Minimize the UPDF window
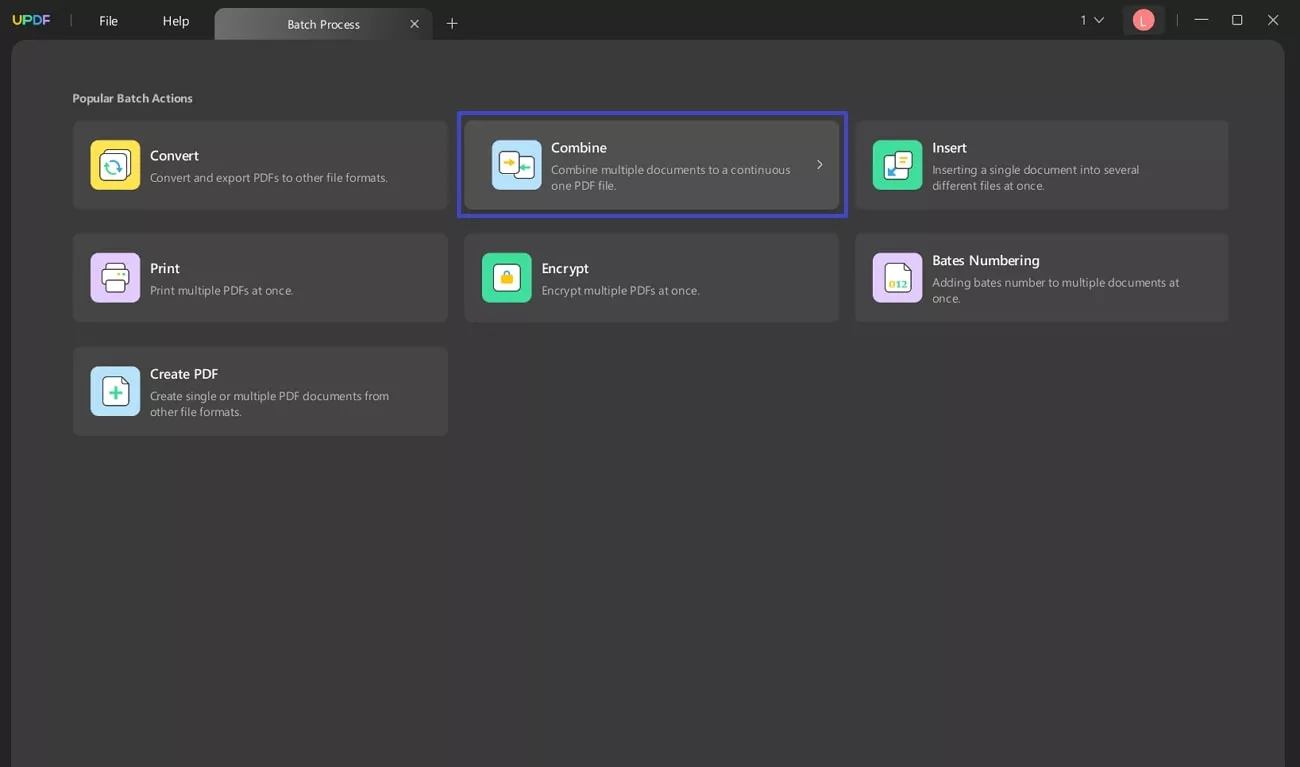This screenshot has width=1300, height=767. [x=1201, y=20]
